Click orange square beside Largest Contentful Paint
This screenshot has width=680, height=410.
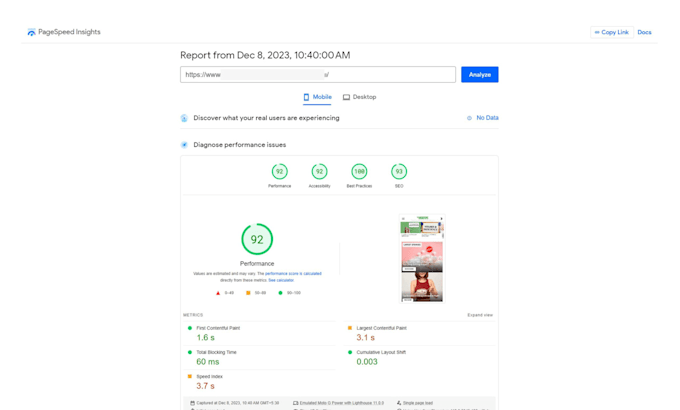pos(350,328)
